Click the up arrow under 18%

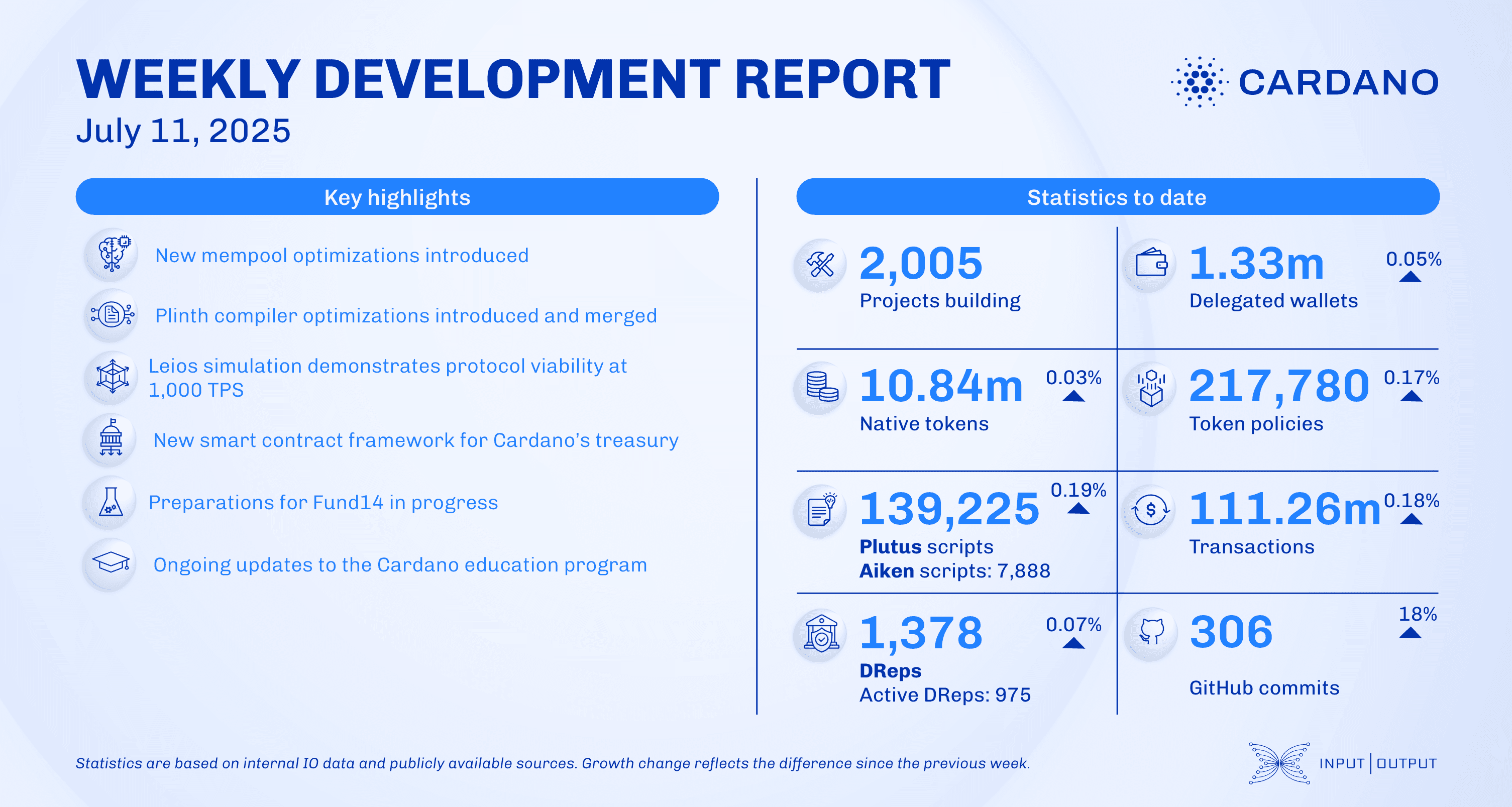1410,633
